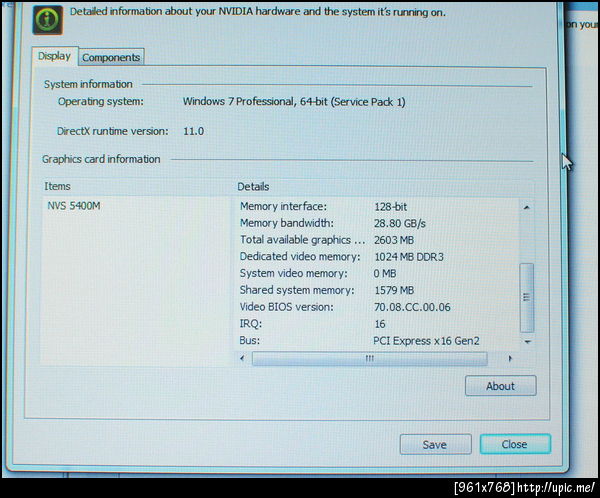Click the details list scroll up arrow
Screen dimensions: 600x498
[527, 207]
